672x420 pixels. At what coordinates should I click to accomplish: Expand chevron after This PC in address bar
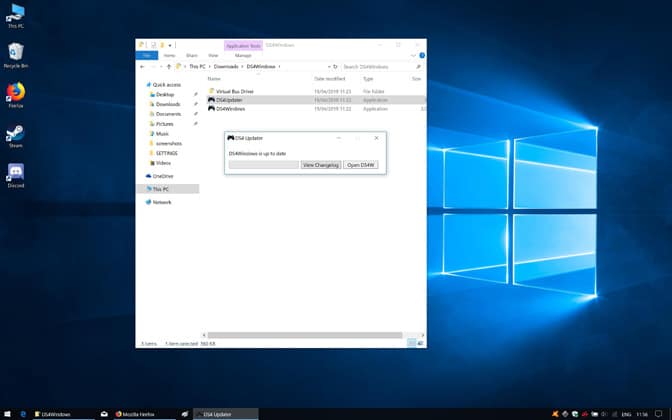click(x=210, y=66)
